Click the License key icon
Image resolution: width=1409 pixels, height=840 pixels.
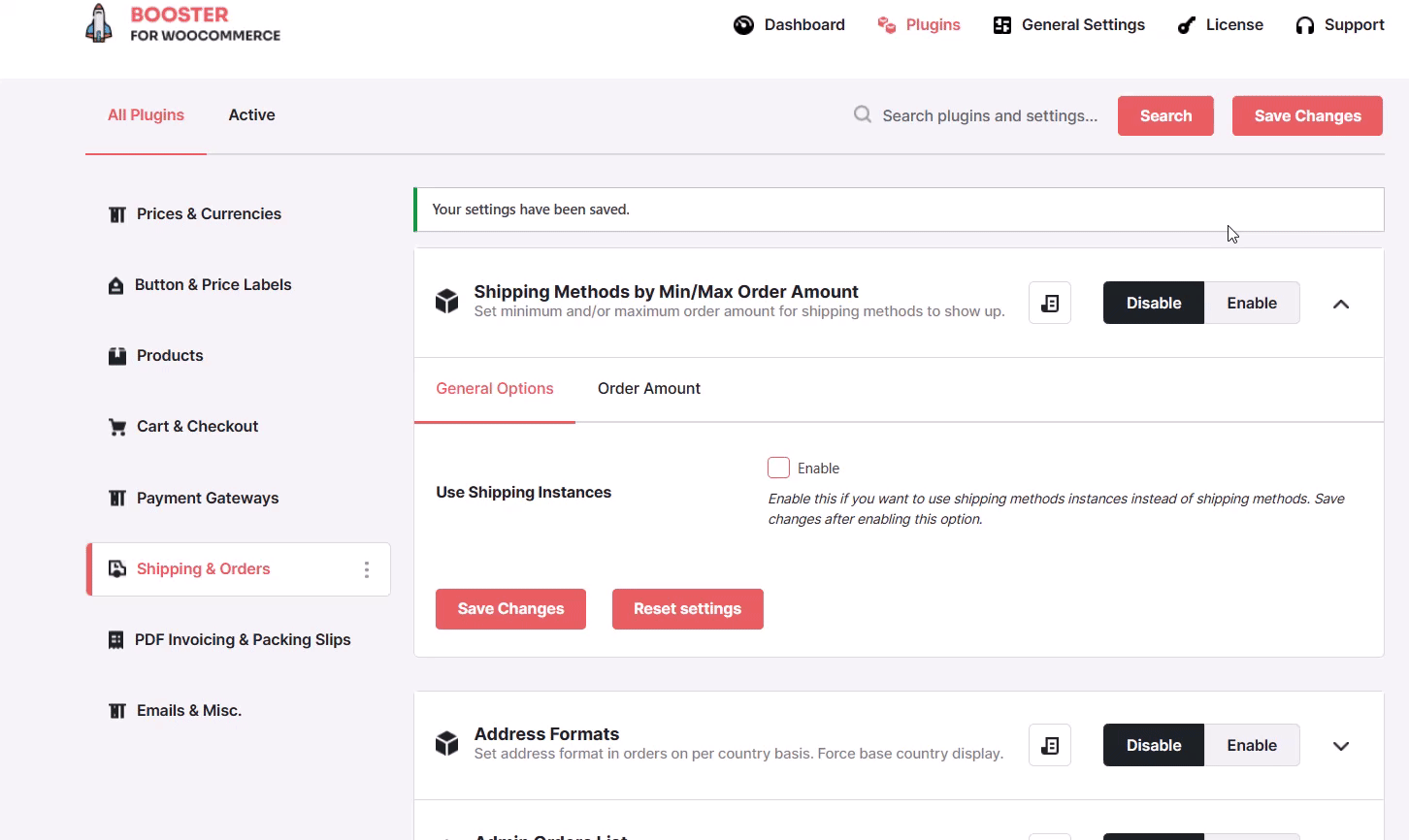point(1186,25)
